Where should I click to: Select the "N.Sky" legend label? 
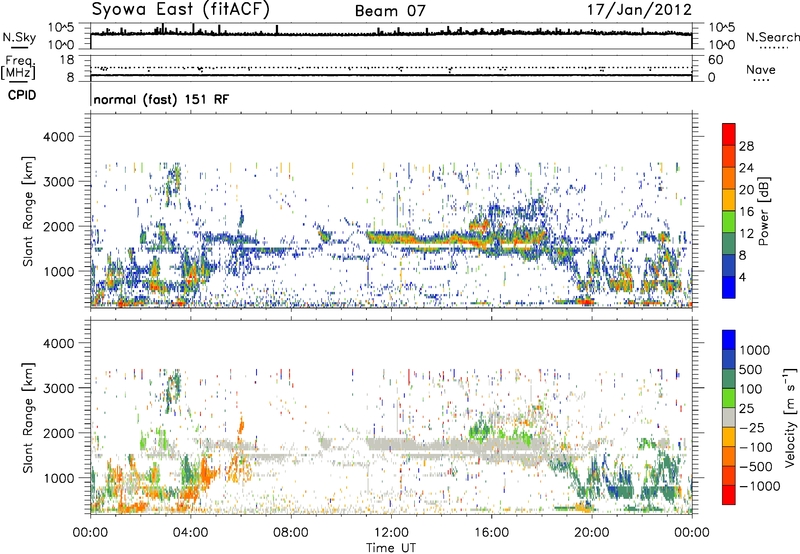[x=19, y=37]
